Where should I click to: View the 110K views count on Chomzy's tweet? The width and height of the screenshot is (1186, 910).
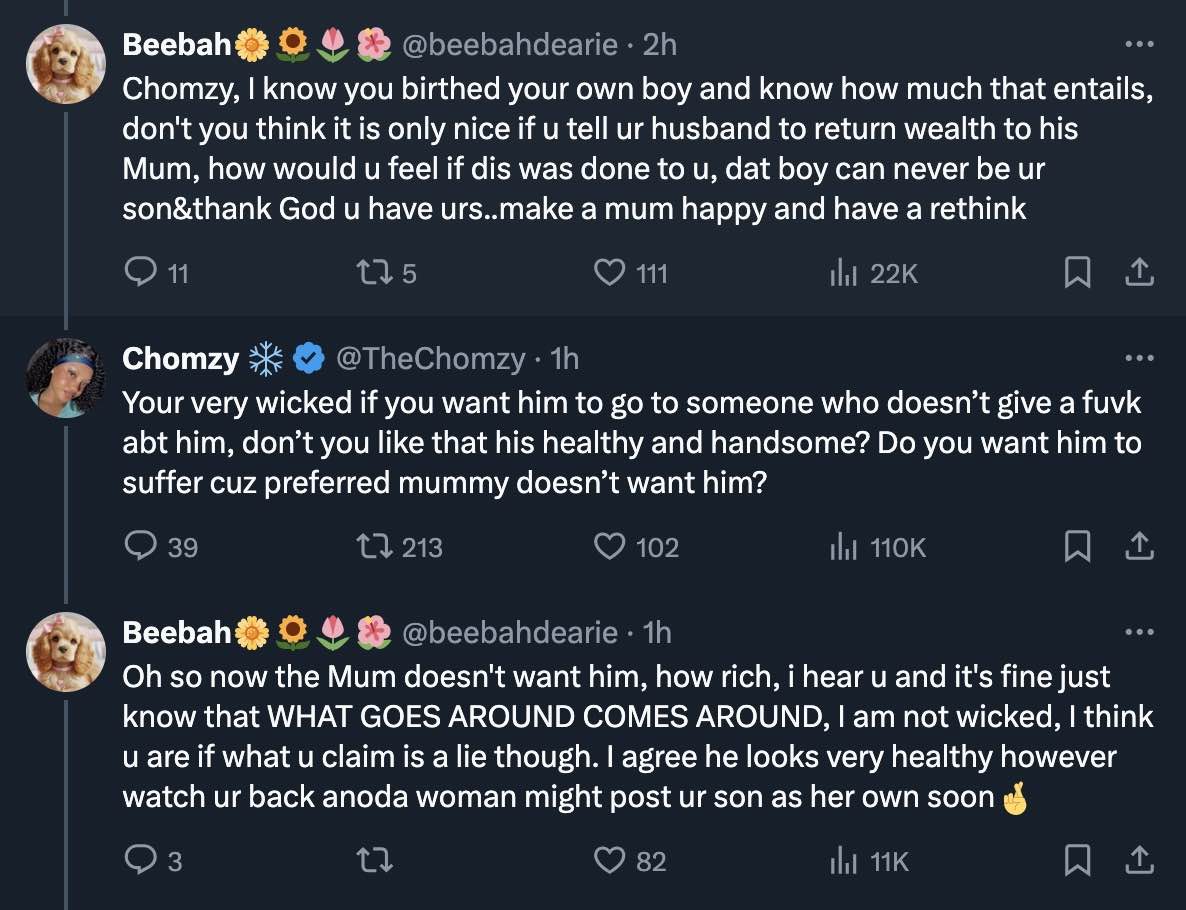pyautogui.click(x=879, y=547)
